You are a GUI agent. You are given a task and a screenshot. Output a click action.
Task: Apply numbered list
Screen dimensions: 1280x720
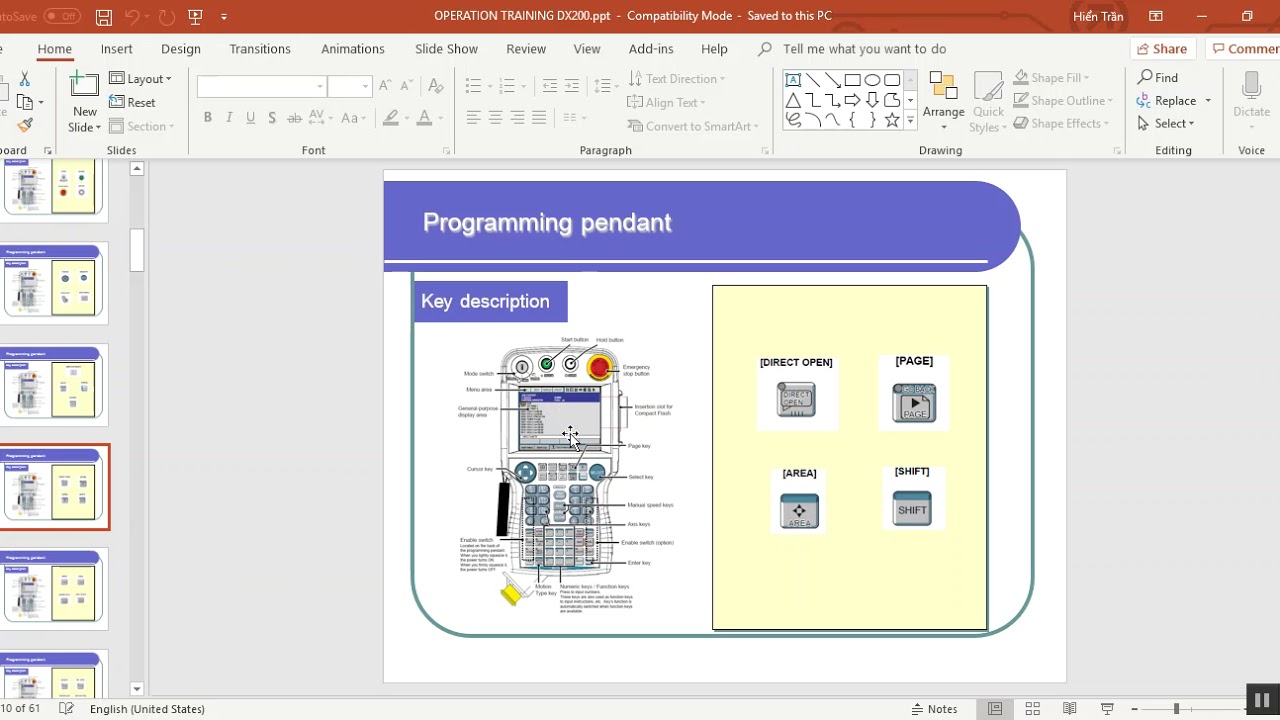[x=506, y=86]
